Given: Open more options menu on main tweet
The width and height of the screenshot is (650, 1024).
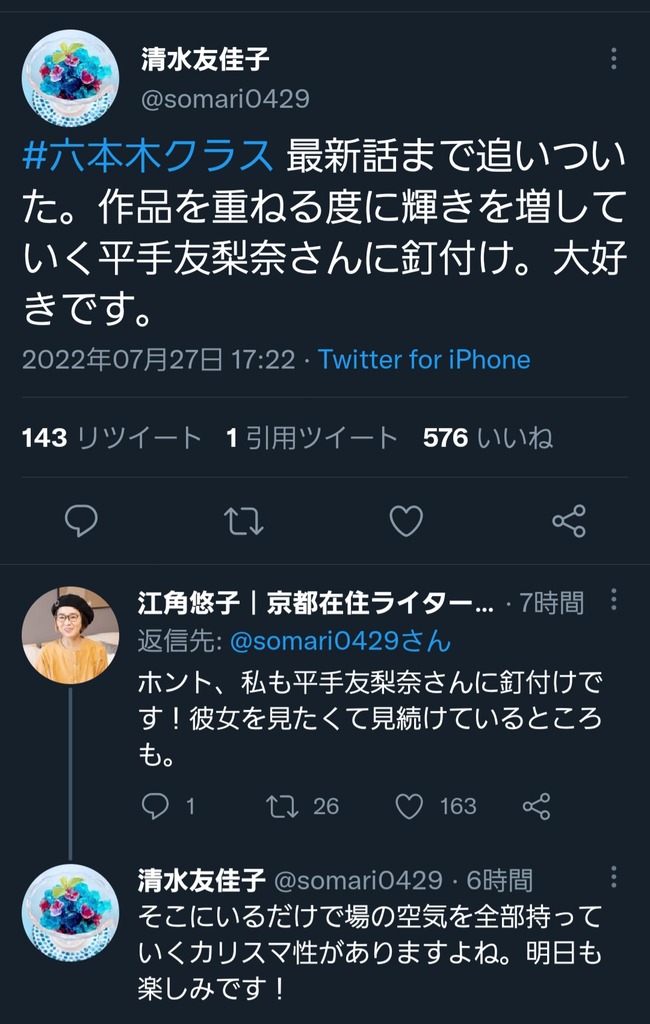Looking at the screenshot, I should pyautogui.click(x=613, y=59).
